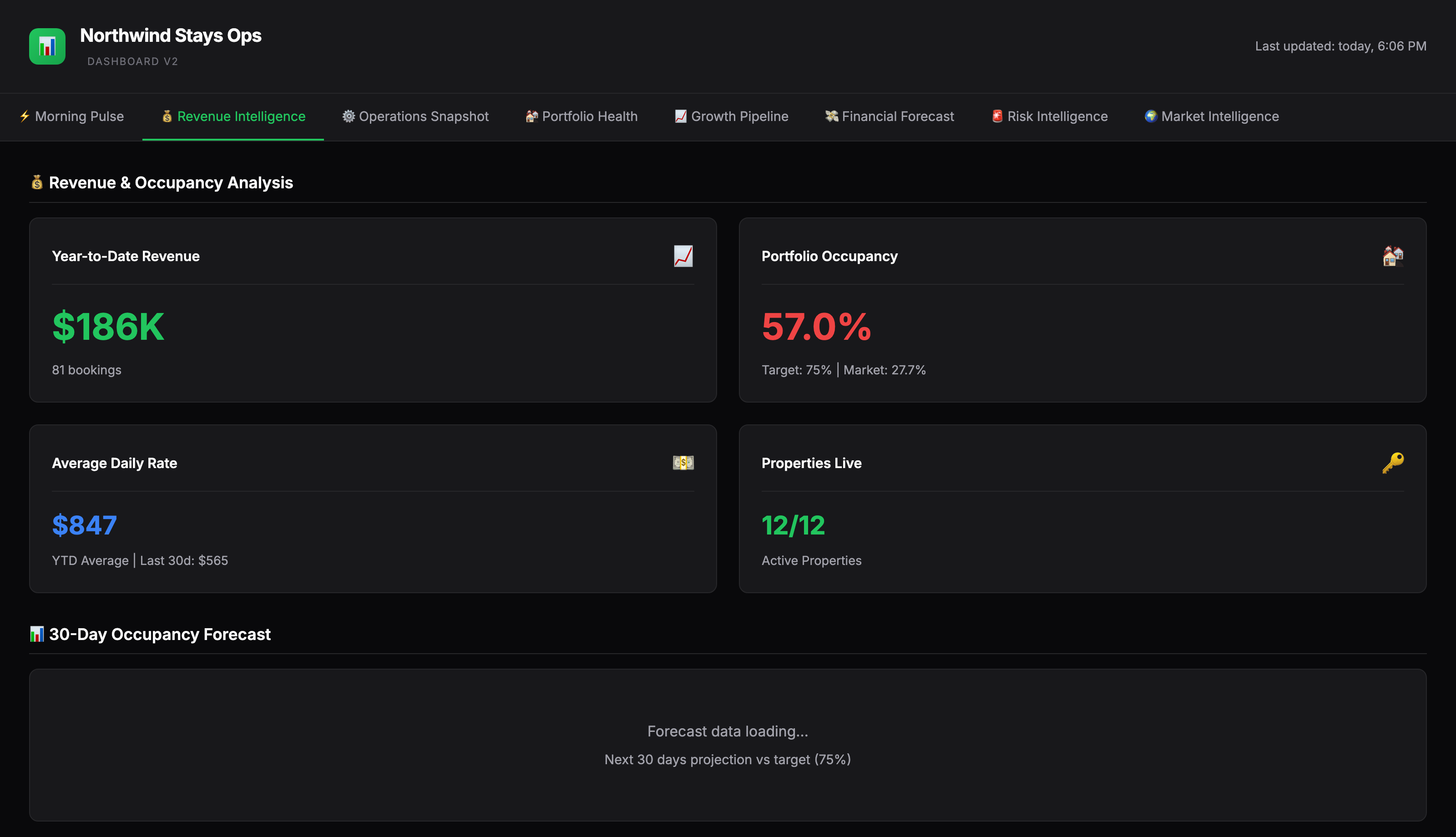Click the 'DASHBOARD V2' subtitle
1456x837 pixels.
[x=133, y=61]
